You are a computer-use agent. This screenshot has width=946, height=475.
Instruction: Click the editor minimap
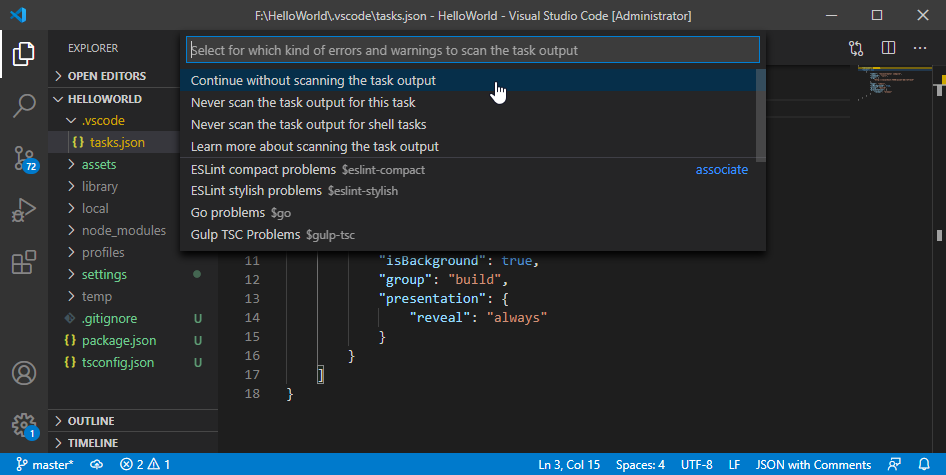coord(895,84)
